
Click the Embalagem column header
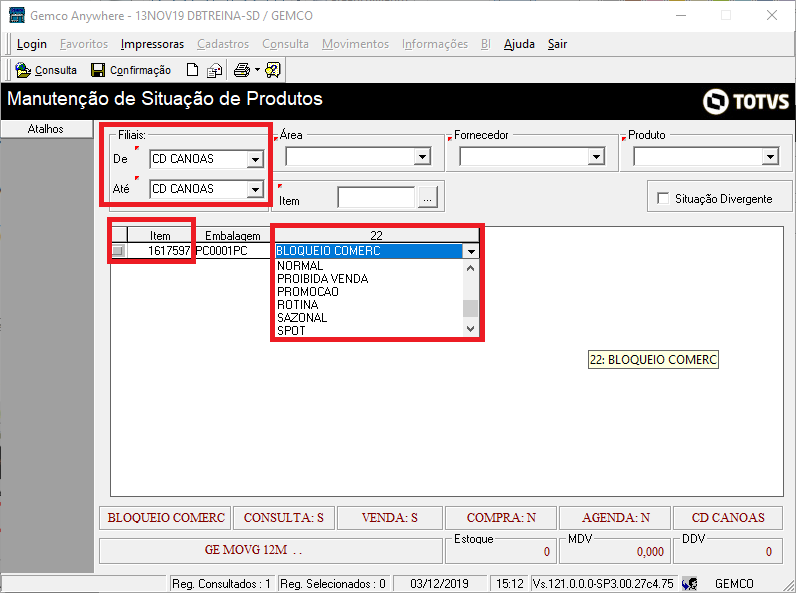click(x=233, y=235)
